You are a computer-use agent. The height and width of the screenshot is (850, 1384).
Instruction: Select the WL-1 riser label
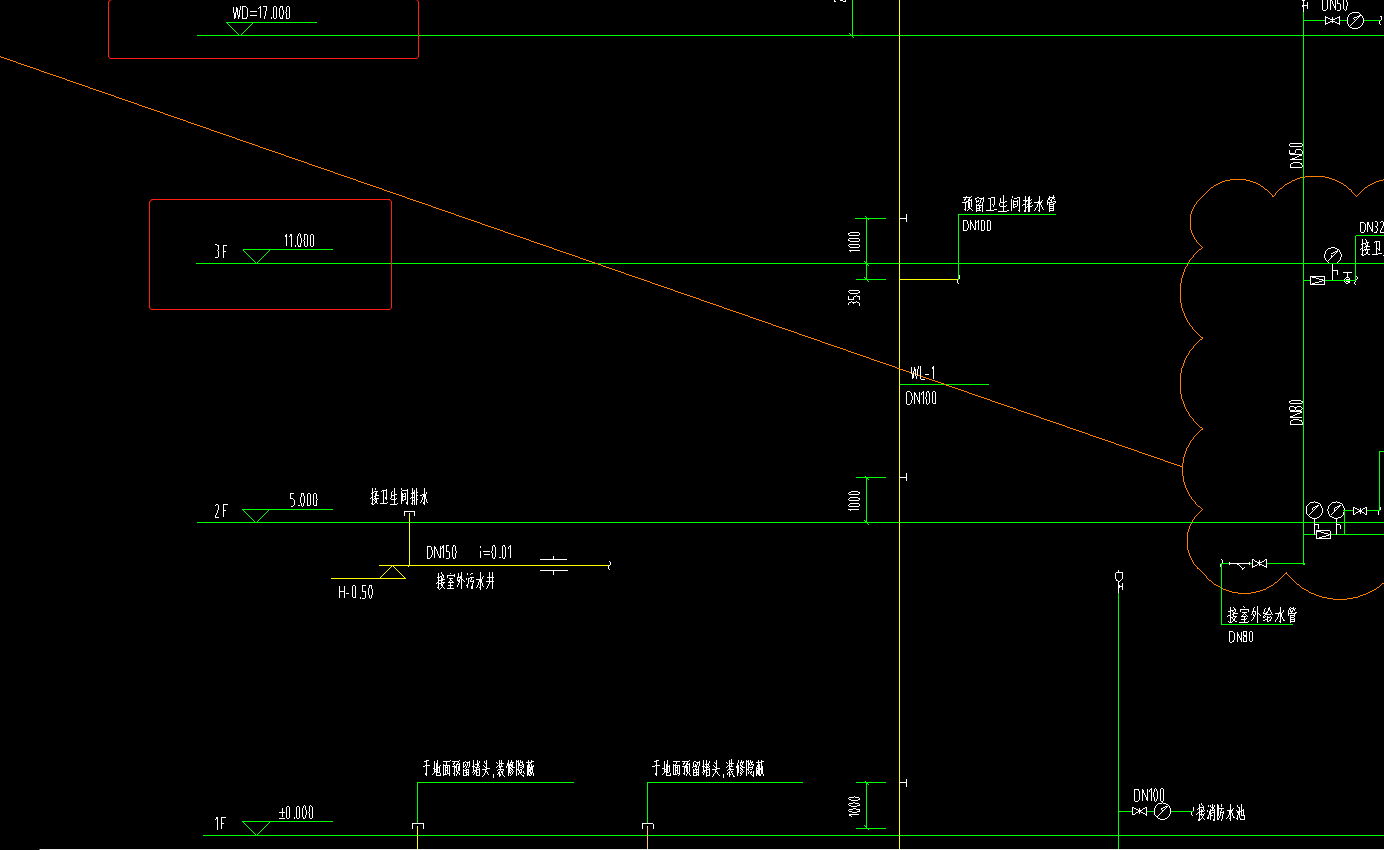922,374
